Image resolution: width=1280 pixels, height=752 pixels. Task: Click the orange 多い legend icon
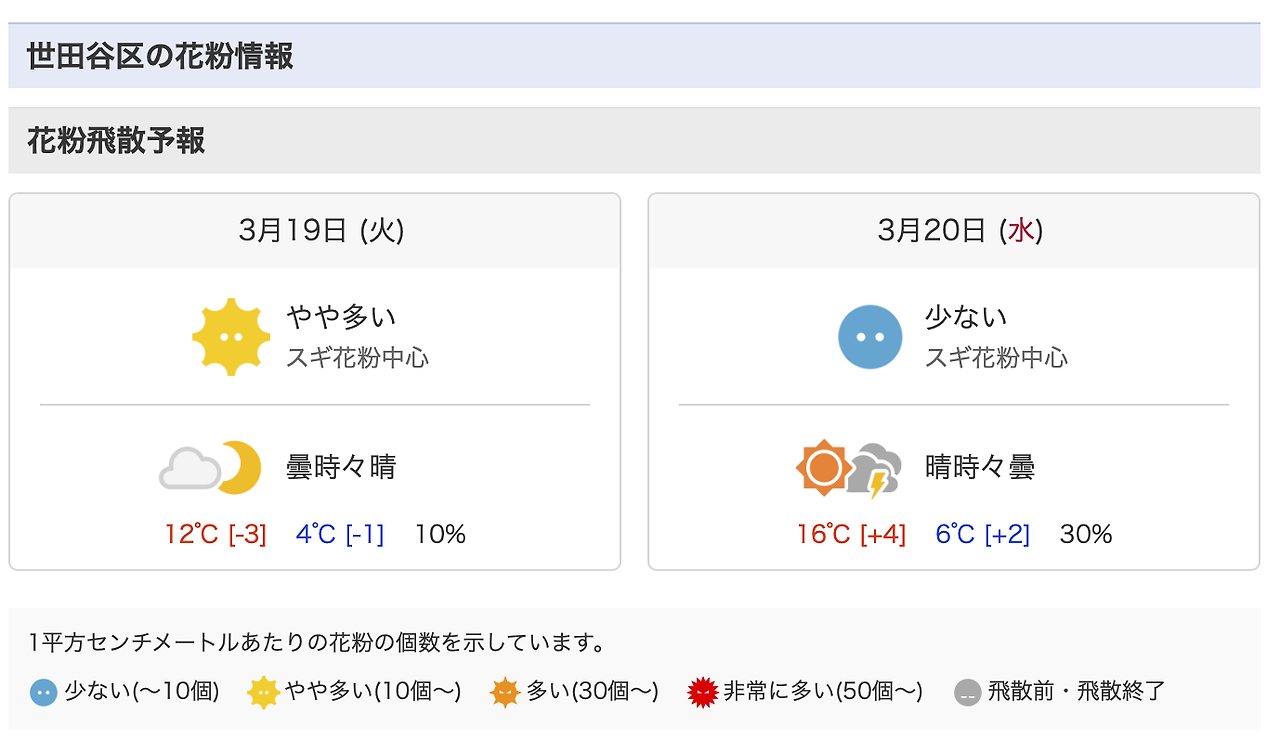tap(506, 692)
